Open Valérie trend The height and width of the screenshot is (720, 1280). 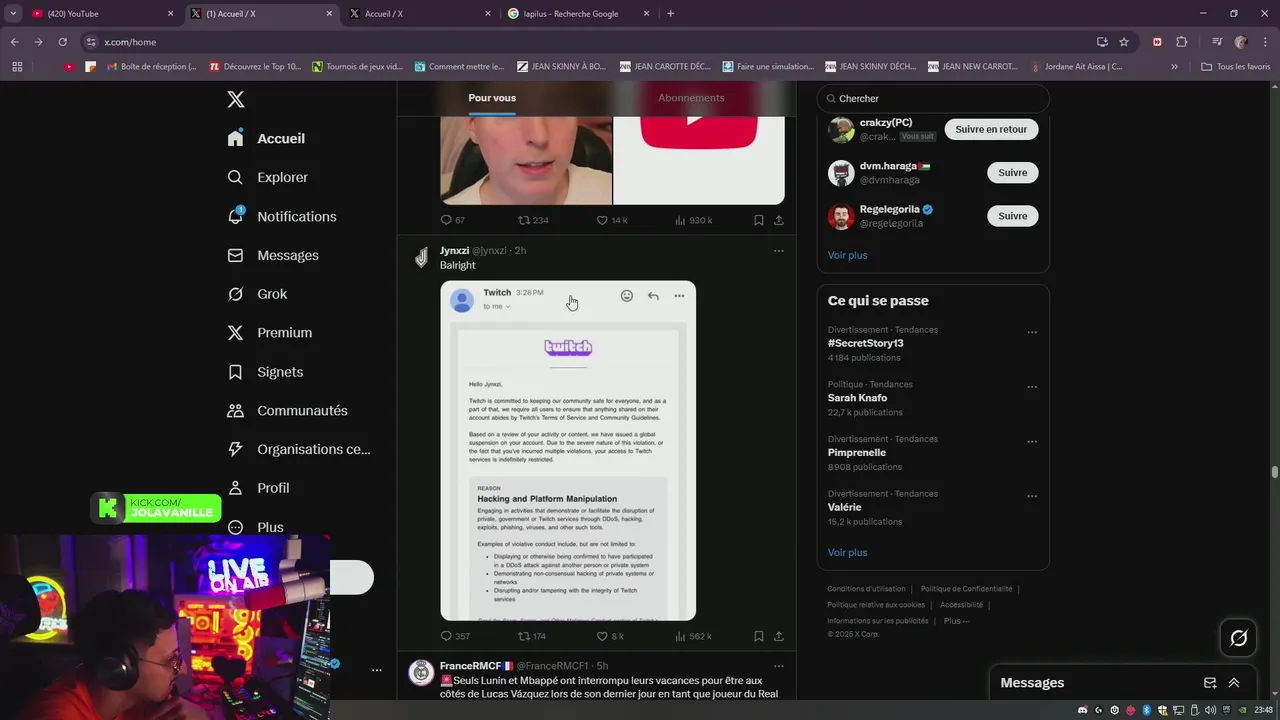click(844, 507)
